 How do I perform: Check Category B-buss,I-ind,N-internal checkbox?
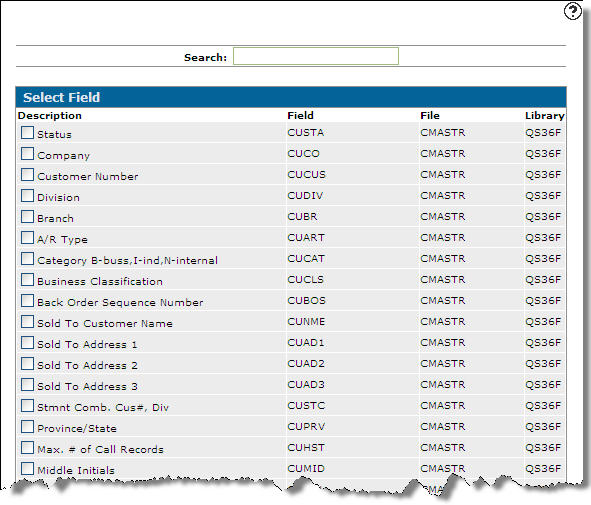coord(27,259)
